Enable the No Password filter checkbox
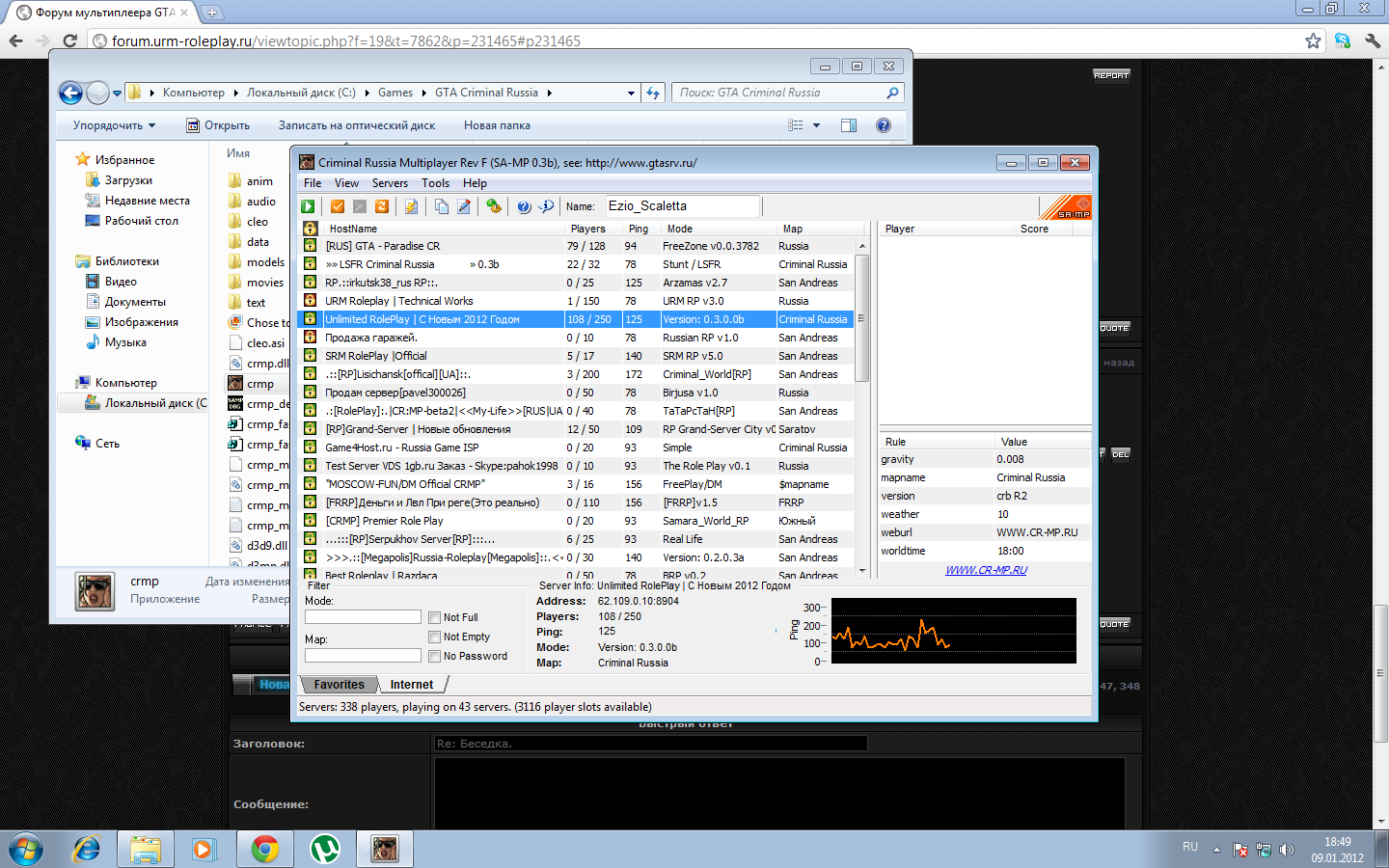 pos(435,656)
